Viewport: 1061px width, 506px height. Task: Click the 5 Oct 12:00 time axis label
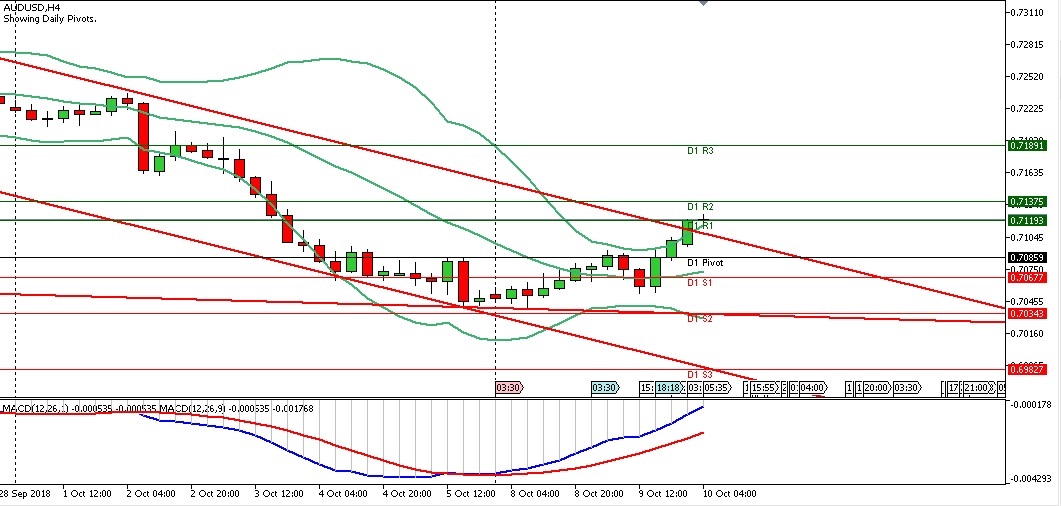point(469,493)
